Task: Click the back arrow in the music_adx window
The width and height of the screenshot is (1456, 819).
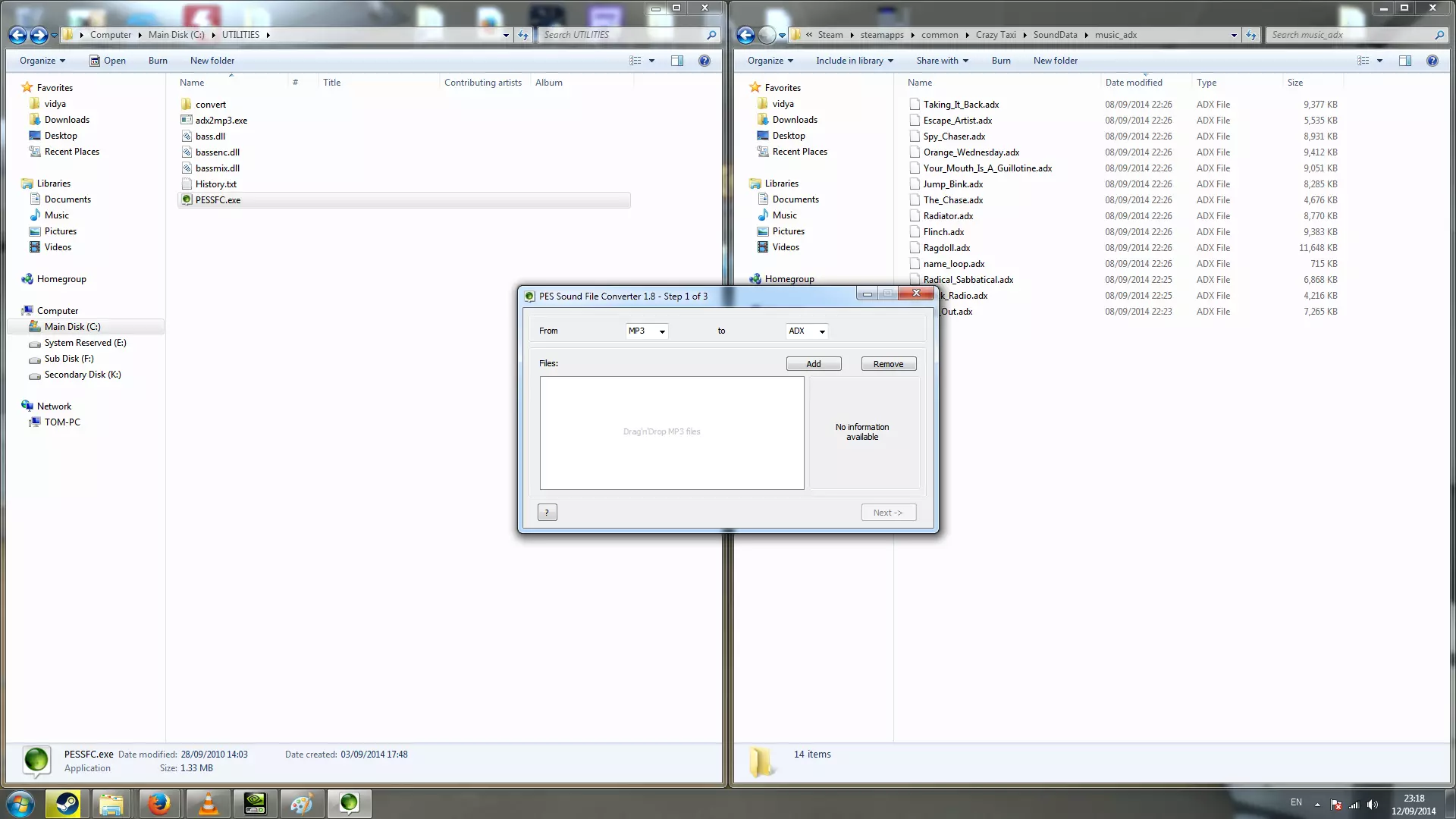Action: coord(745,35)
